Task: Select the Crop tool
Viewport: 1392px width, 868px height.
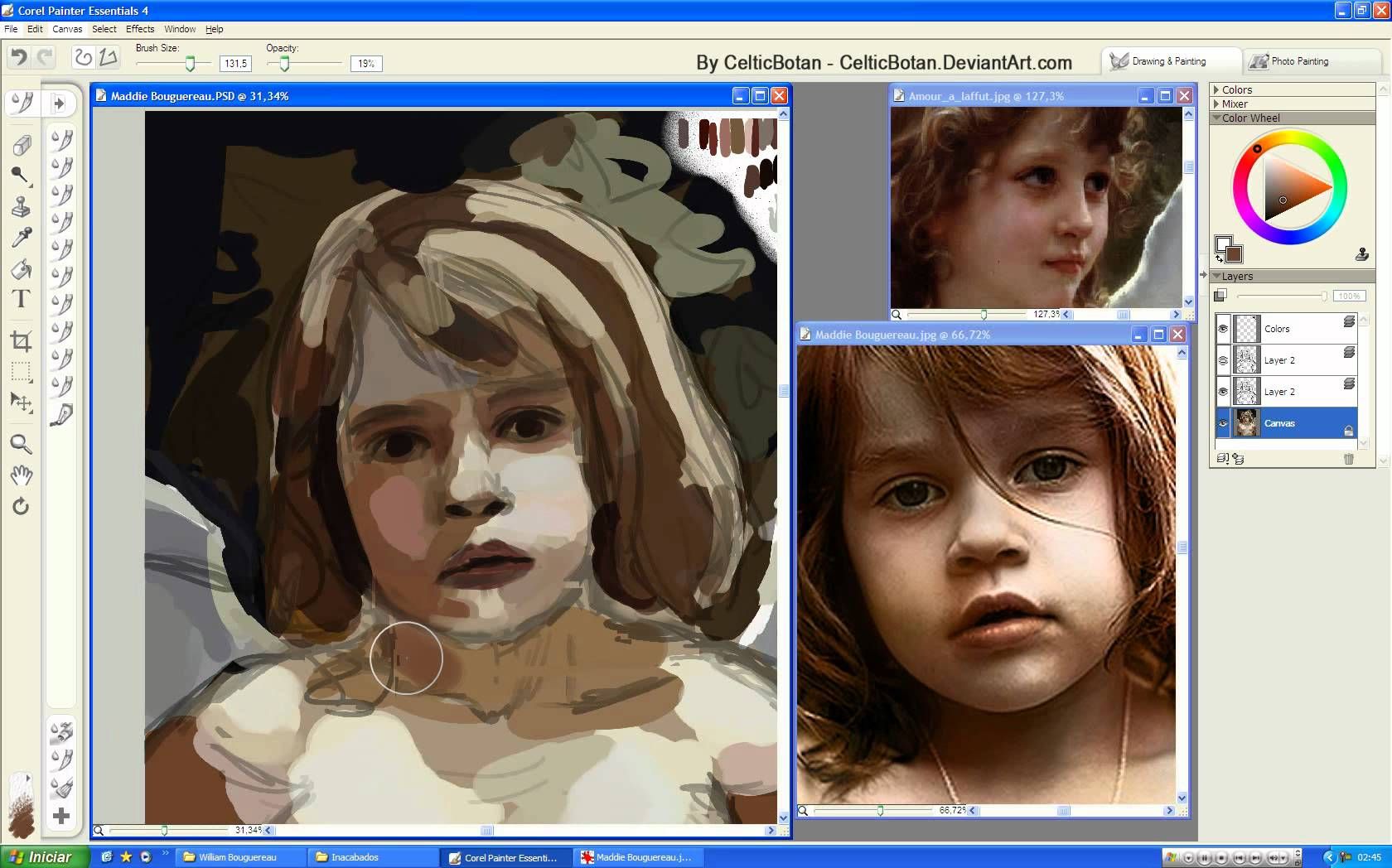Action: pos(22,340)
